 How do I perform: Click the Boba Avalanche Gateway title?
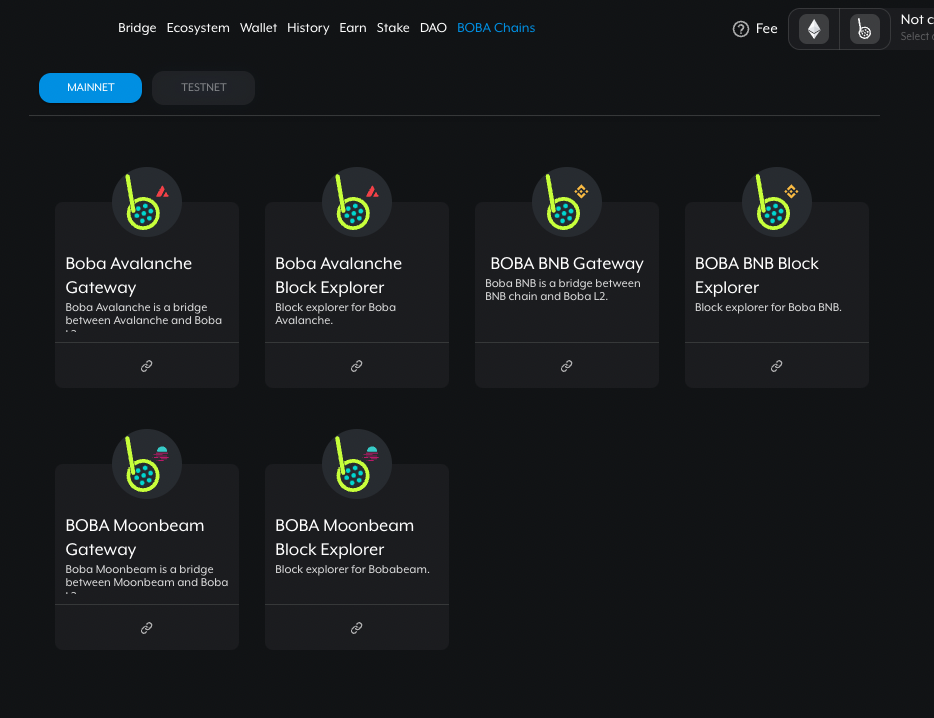pyautogui.click(x=129, y=275)
